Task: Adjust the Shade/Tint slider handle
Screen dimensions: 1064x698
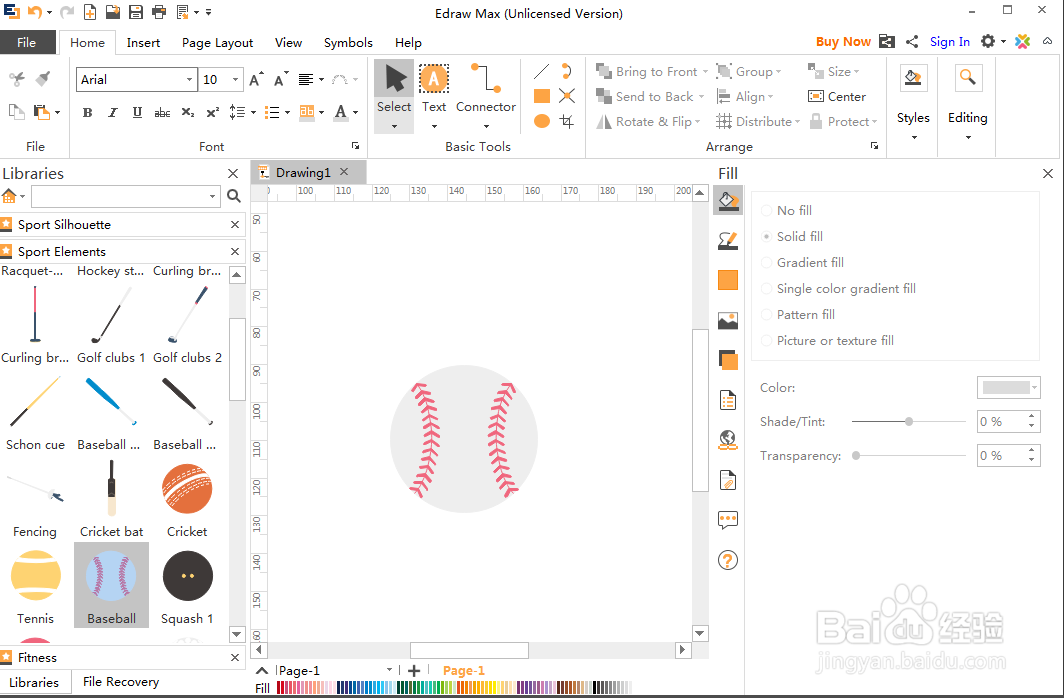Action: 909,421
